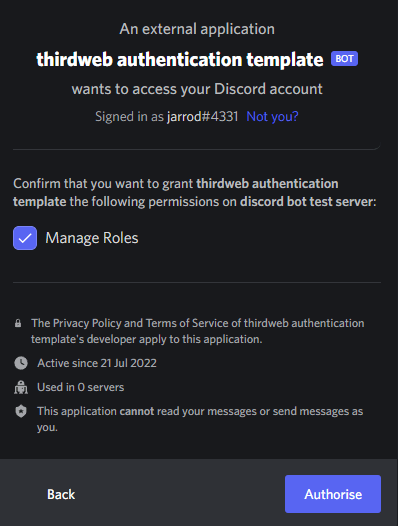Click the An external application caption
398x526 pixels.
(197, 29)
